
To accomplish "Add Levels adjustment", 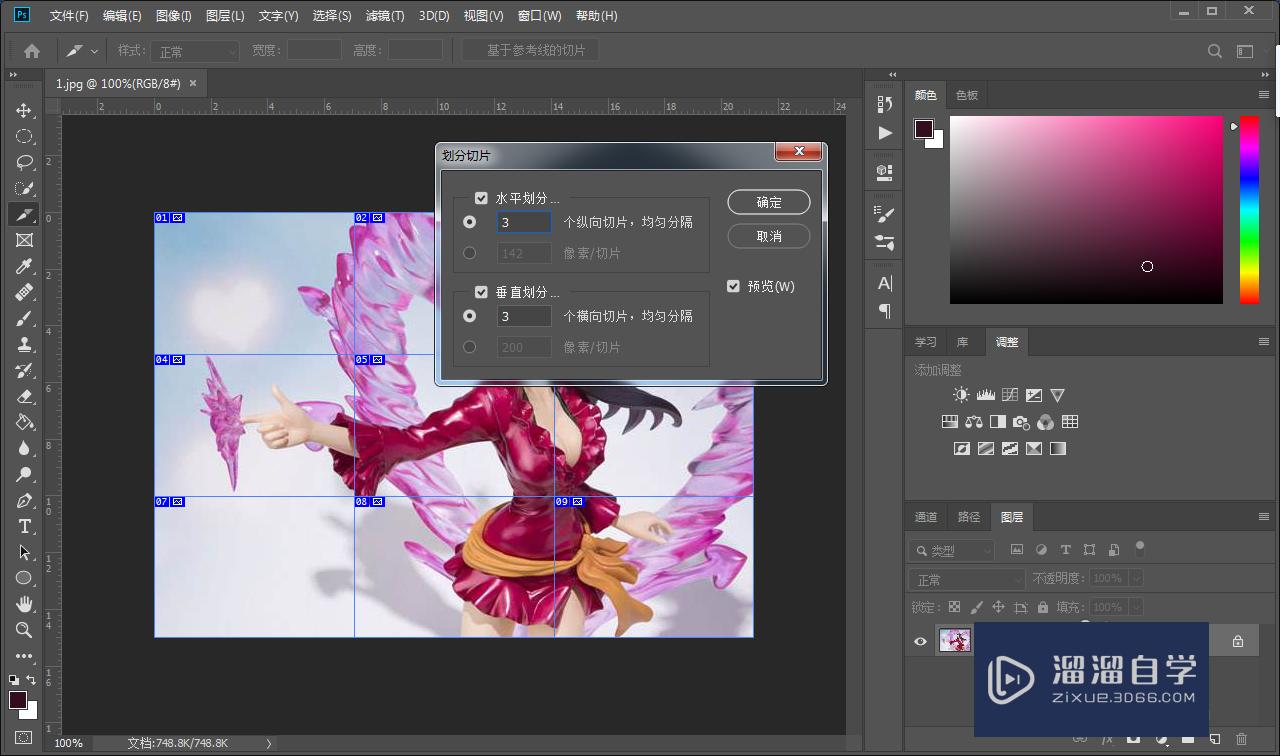I will click(985, 395).
